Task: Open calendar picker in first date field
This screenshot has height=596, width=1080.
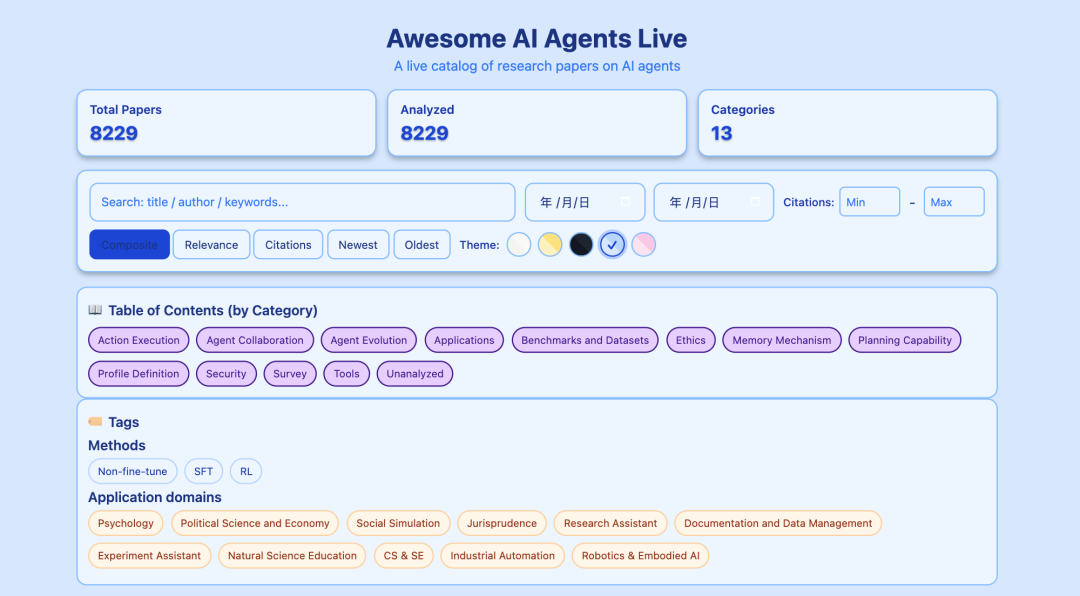Action: pos(625,202)
